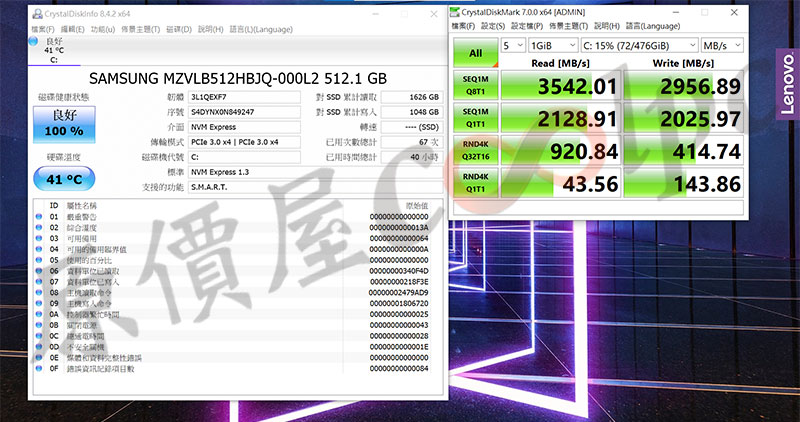The width and height of the screenshot is (800, 422).
Task: Click the status dot for attribute ID 04
Action: (39, 250)
